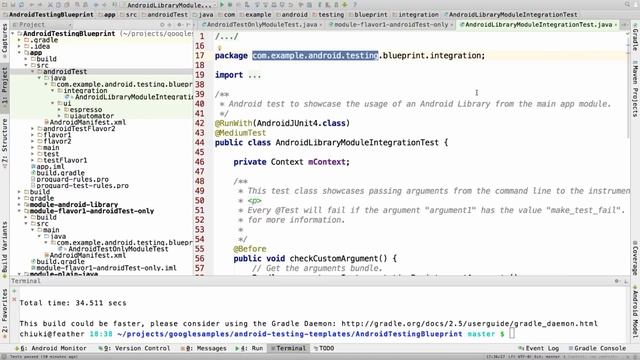Open the TODO tool tab
The height and width of the screenshot is (360, 640).
[x=324, y=348]
